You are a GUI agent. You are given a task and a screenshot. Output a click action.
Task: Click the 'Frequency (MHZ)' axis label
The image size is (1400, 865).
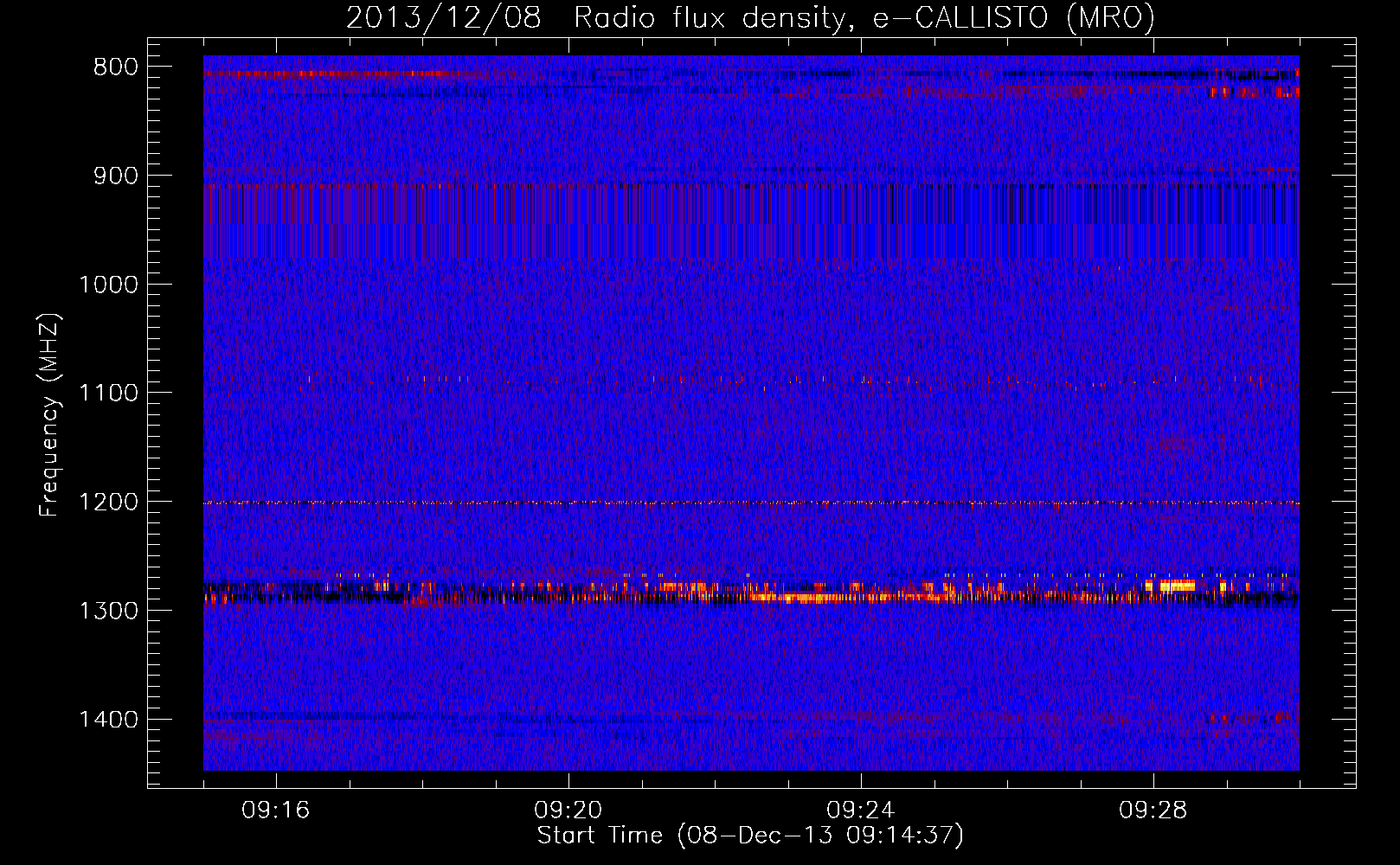[50, 415]
